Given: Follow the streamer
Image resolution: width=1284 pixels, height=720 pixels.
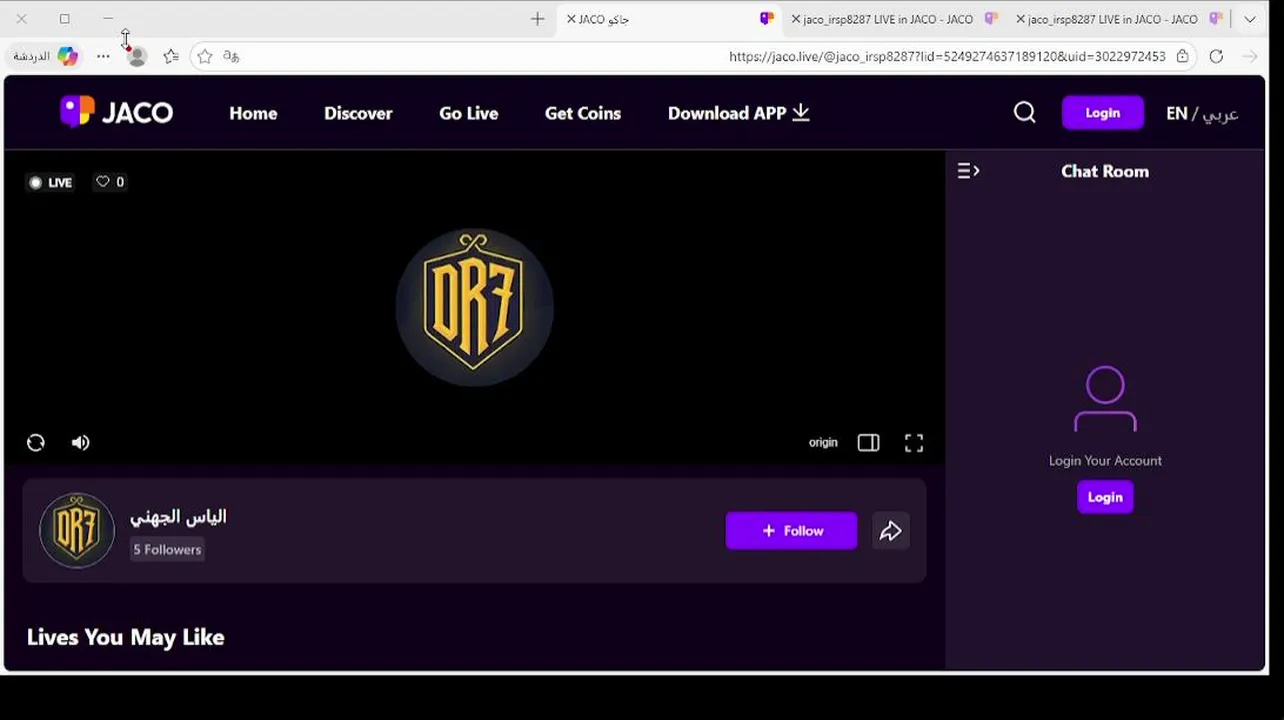Looking at the screenshot, I should (791, 531).
